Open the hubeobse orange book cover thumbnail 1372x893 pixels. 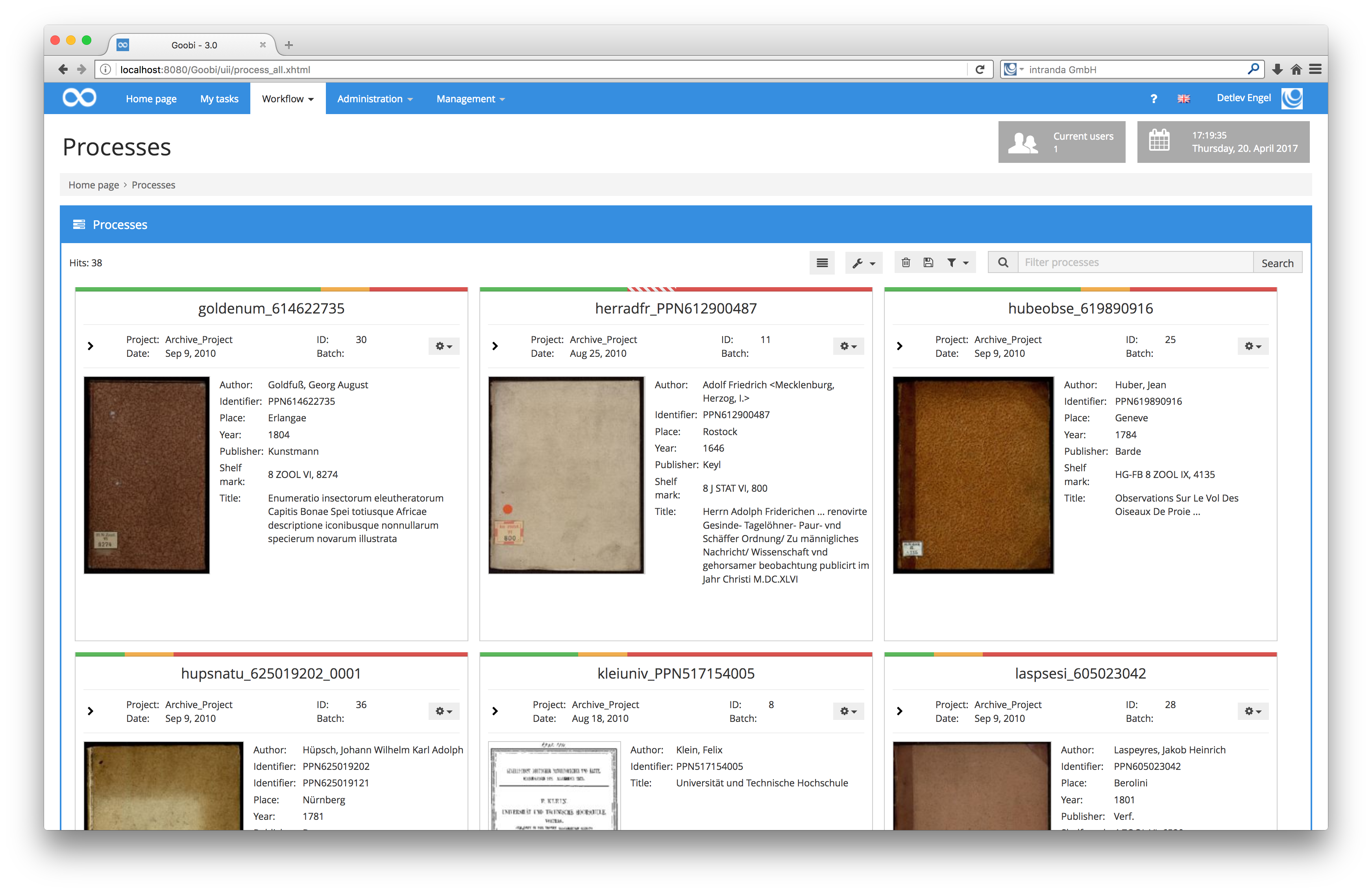coord(974,475)
